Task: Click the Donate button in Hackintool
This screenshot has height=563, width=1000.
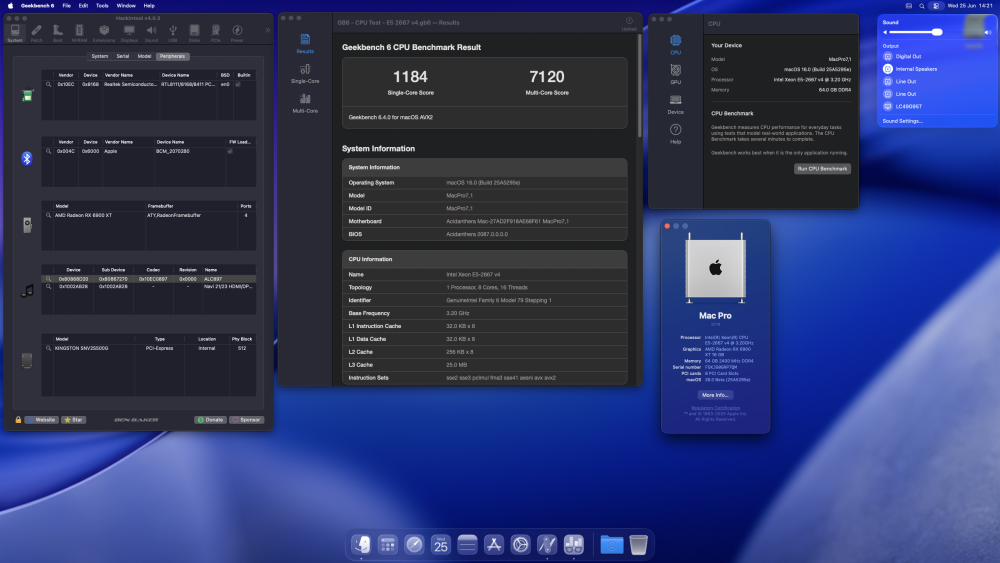Action: (x=210, y=420)
